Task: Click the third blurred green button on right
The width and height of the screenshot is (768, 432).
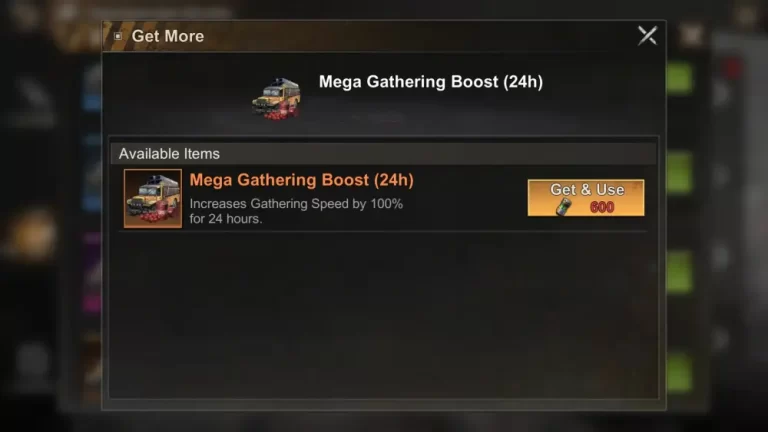Action: click(679, 272)
